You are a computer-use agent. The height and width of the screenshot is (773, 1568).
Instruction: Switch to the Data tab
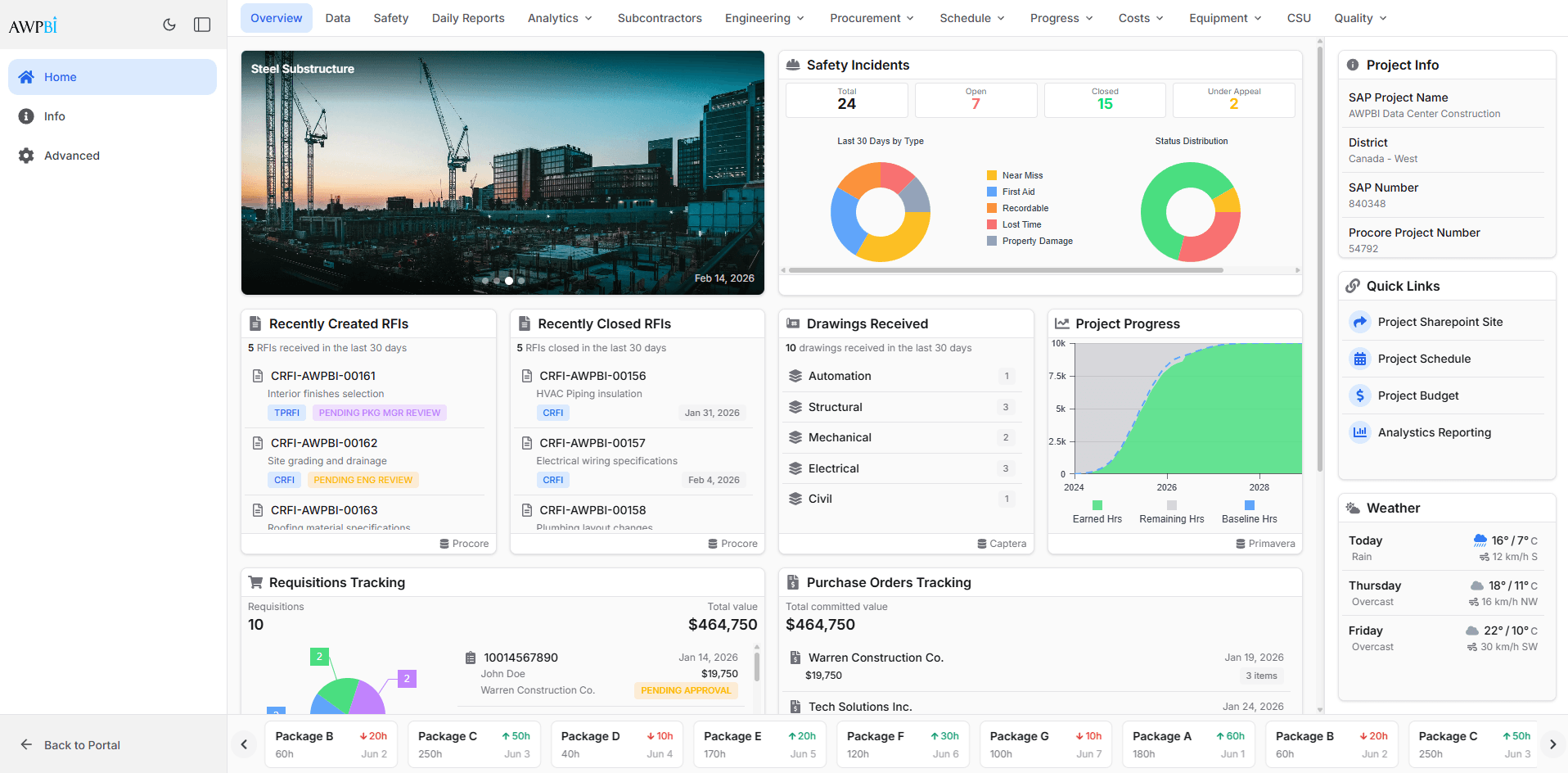pos(338,18)
